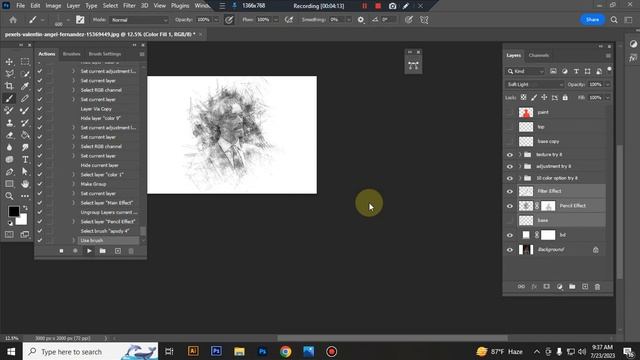Viewport: 640px width, 360px height.
Task: Select the Pencil Effect layer mask thumbnail
Action: (x=548, y=206)
